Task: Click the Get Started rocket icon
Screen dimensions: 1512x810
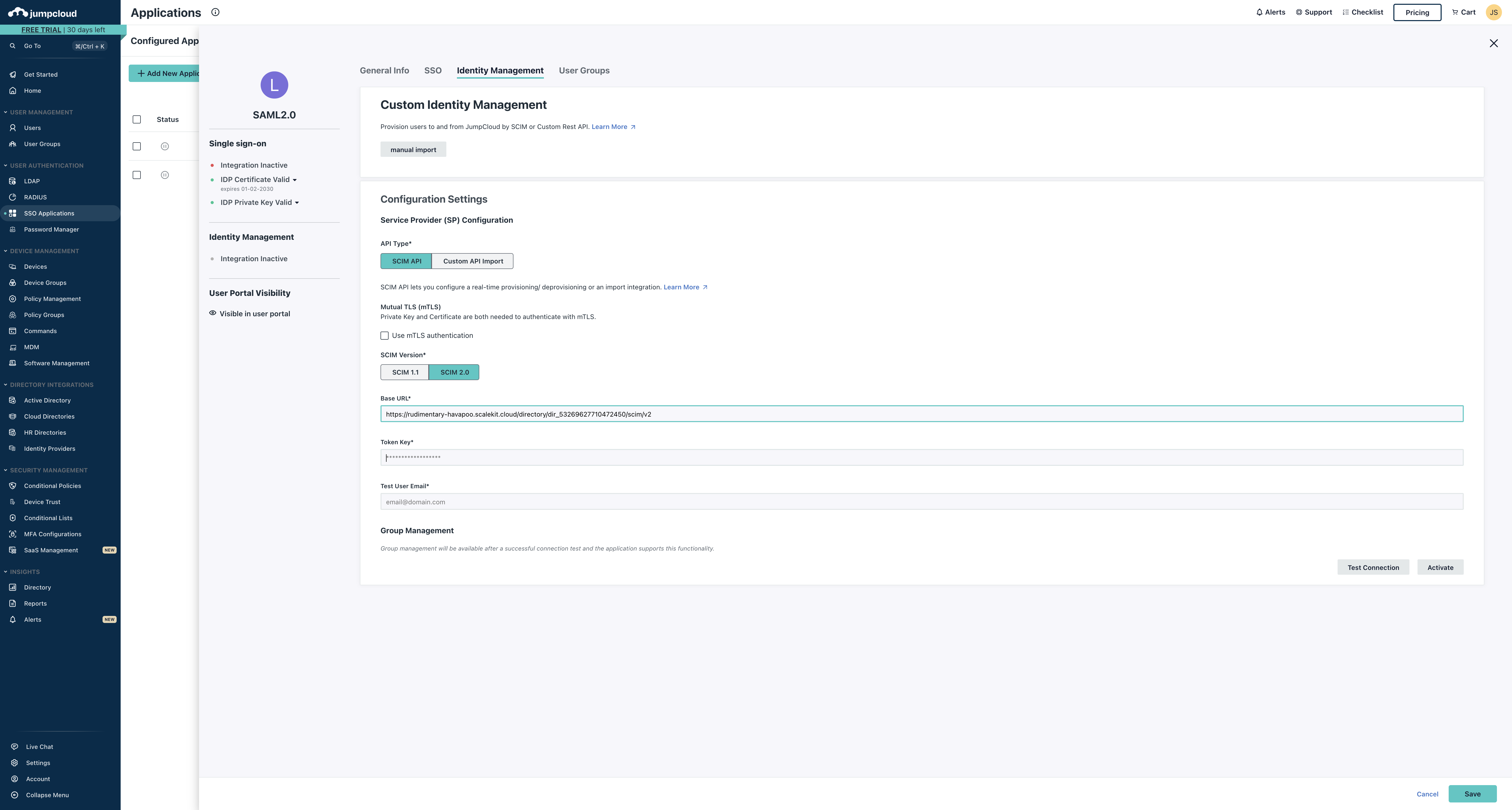Action: coord(12,75)
